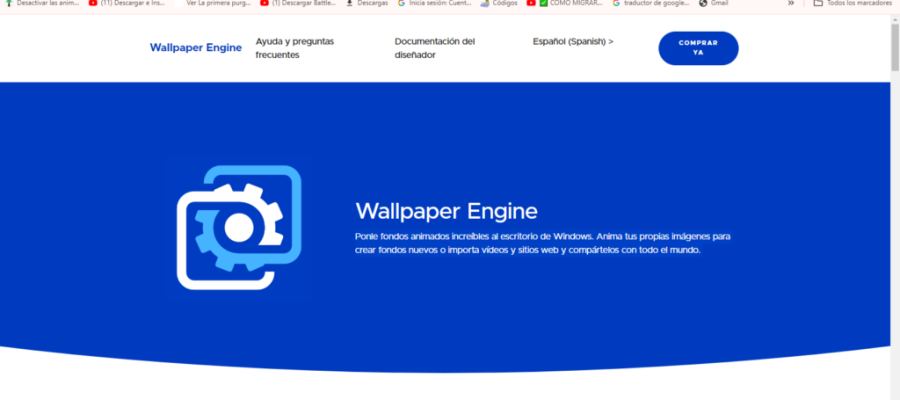This screenshot has width=900, height=400.
Task: Open 'Documentación del diseñador' page
Action: pyautogui.click(x=434, y=48)
